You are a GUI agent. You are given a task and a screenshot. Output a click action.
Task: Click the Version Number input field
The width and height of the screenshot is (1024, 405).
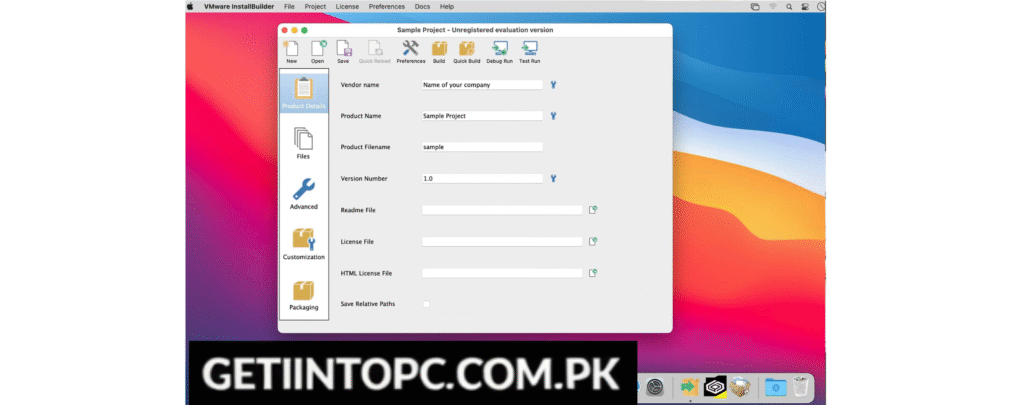tap(482, 178)
